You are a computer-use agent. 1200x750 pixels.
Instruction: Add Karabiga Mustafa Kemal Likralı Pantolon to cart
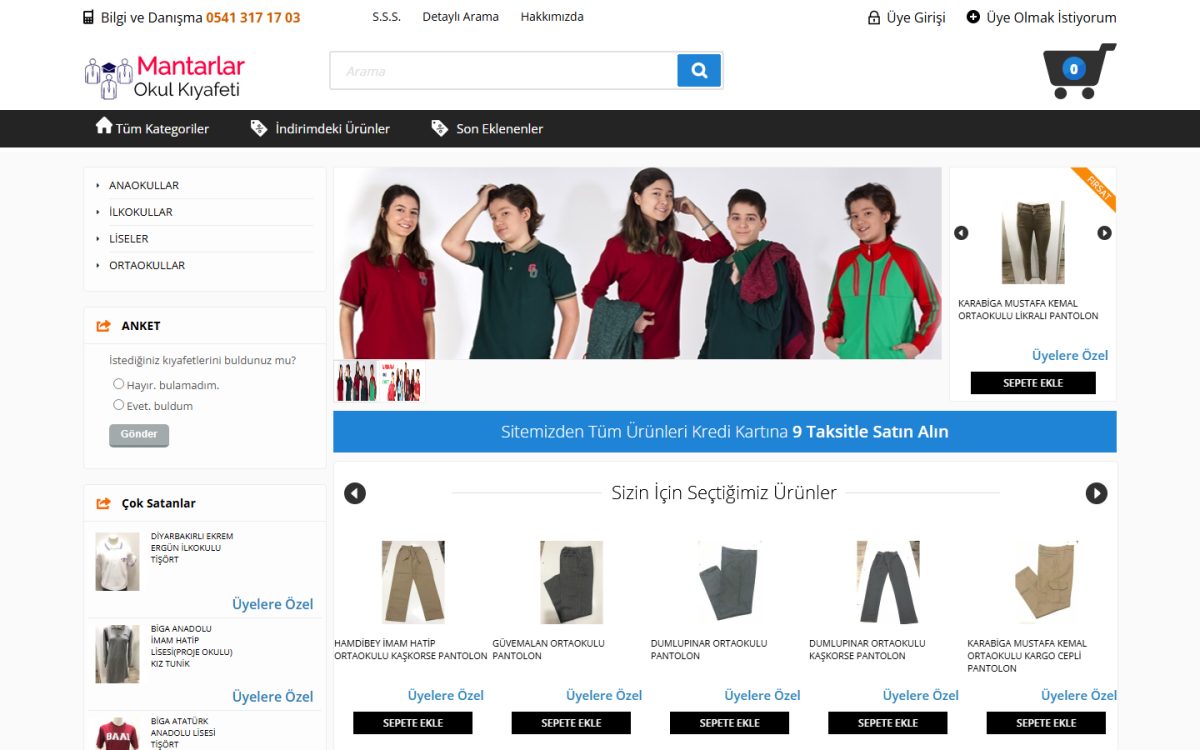(1033, 383)
